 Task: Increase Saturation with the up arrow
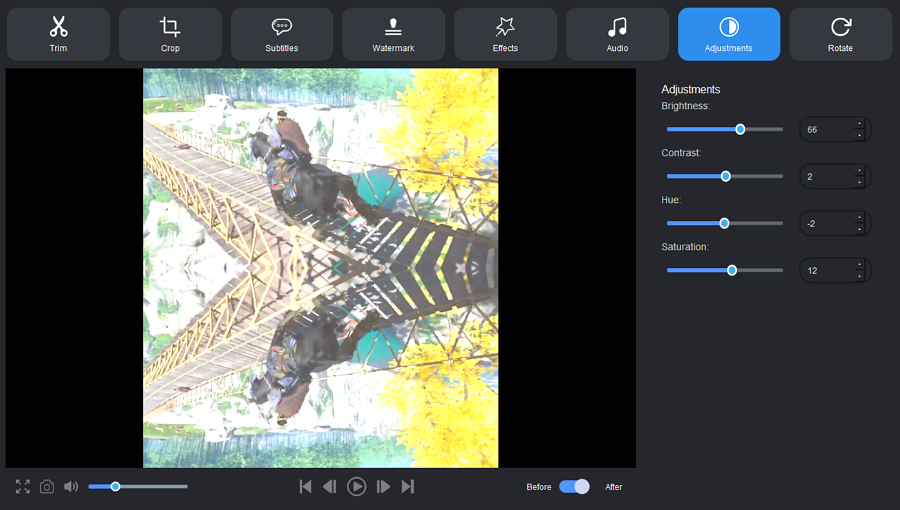(859, 265)
